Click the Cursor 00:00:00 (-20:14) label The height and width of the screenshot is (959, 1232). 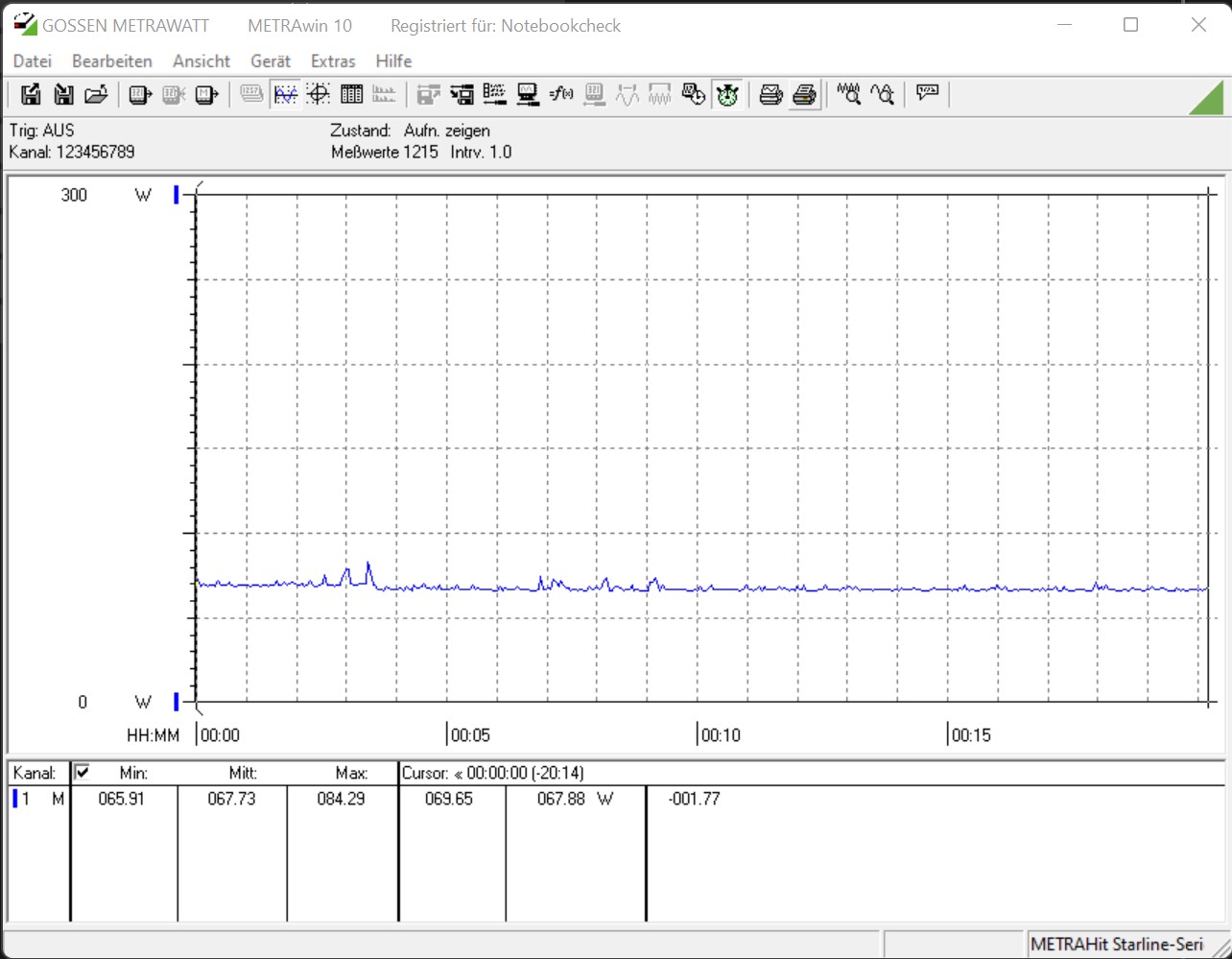pyautogui.click(x=493, y=773)
